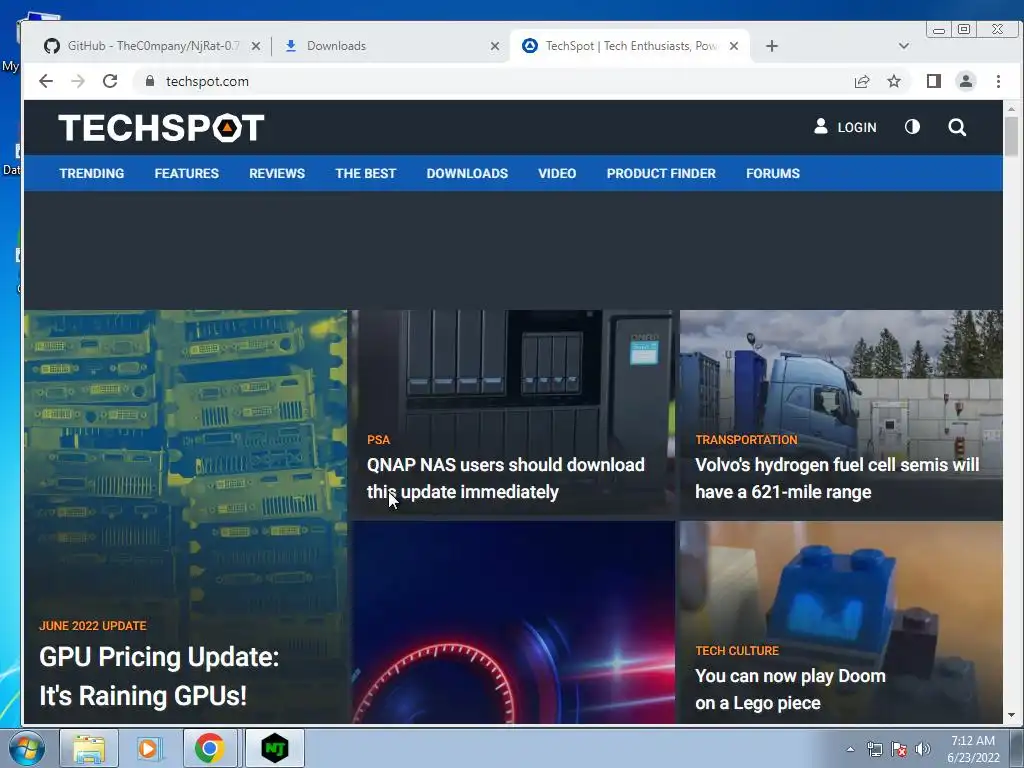1024x768 pixels.
Task: Open the TRENDING menu
Action: coord(91,173)
